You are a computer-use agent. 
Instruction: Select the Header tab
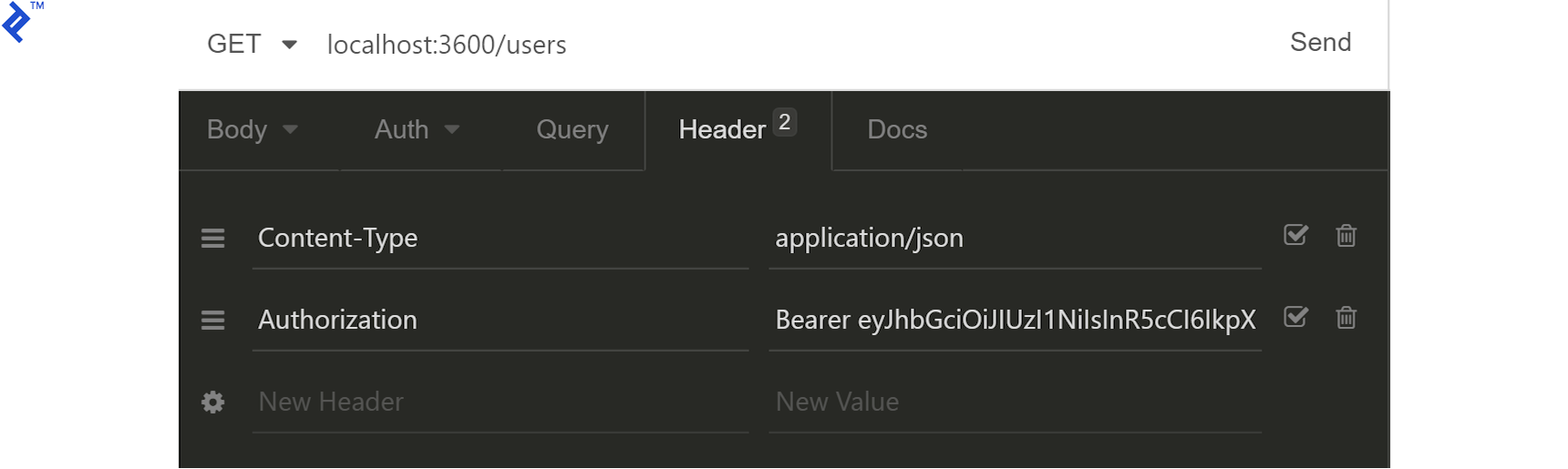pos(723,130)
